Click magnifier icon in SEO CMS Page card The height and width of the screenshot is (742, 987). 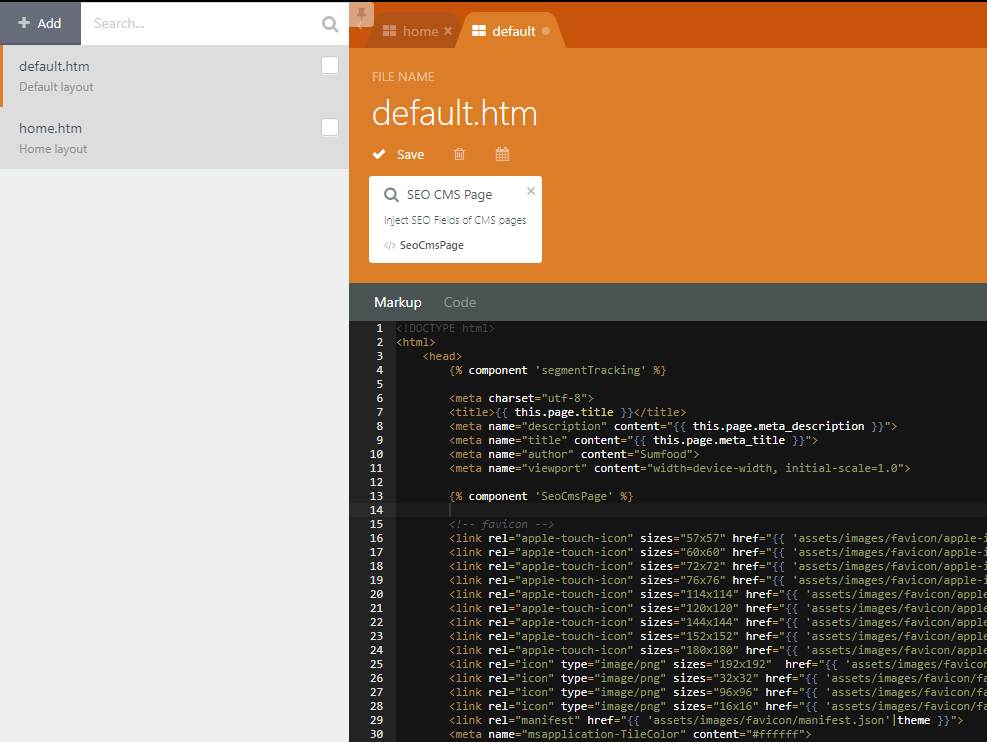tap(391, 194)
